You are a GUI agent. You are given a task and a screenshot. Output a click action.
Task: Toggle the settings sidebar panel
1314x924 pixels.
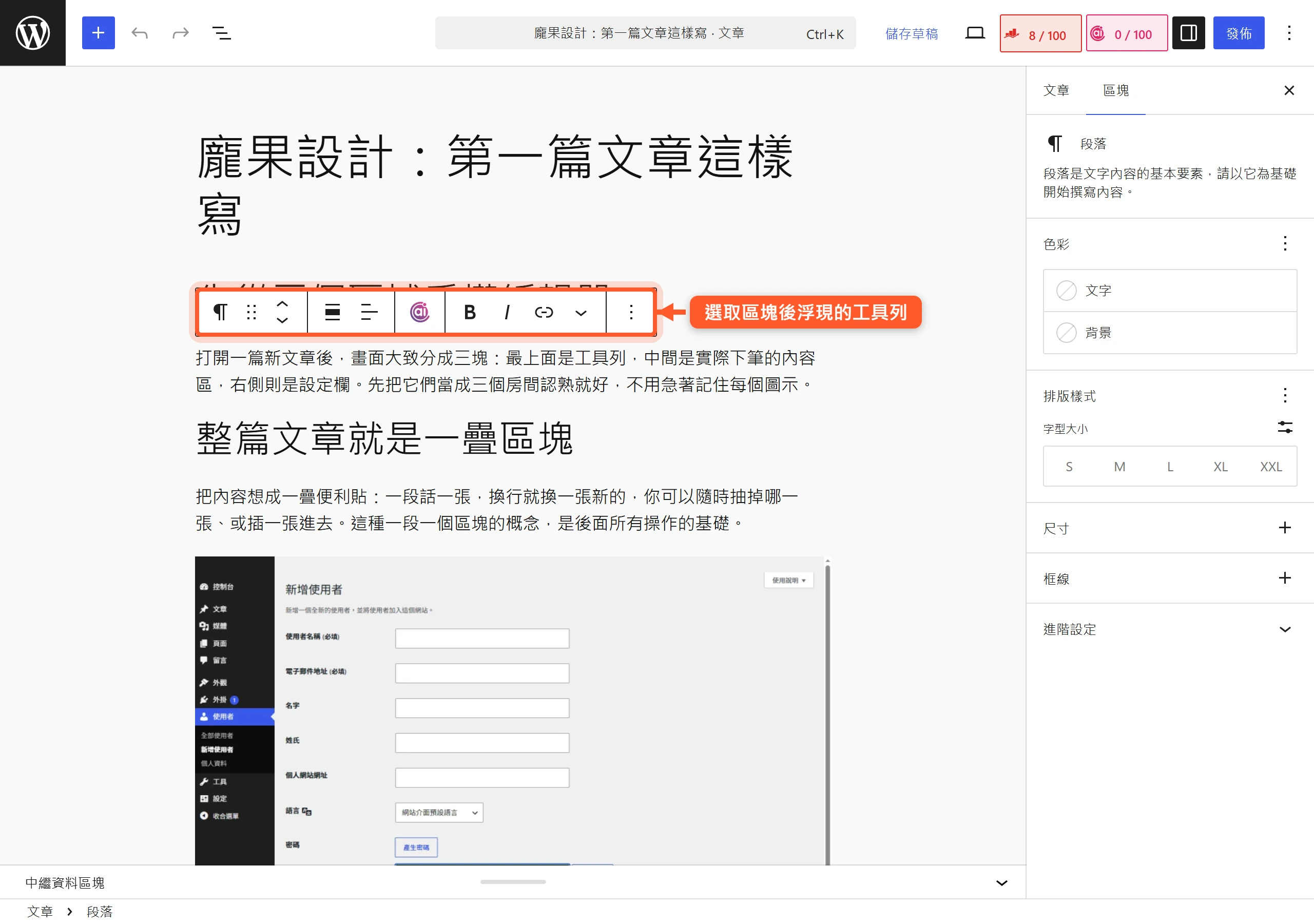point(1188,33)
